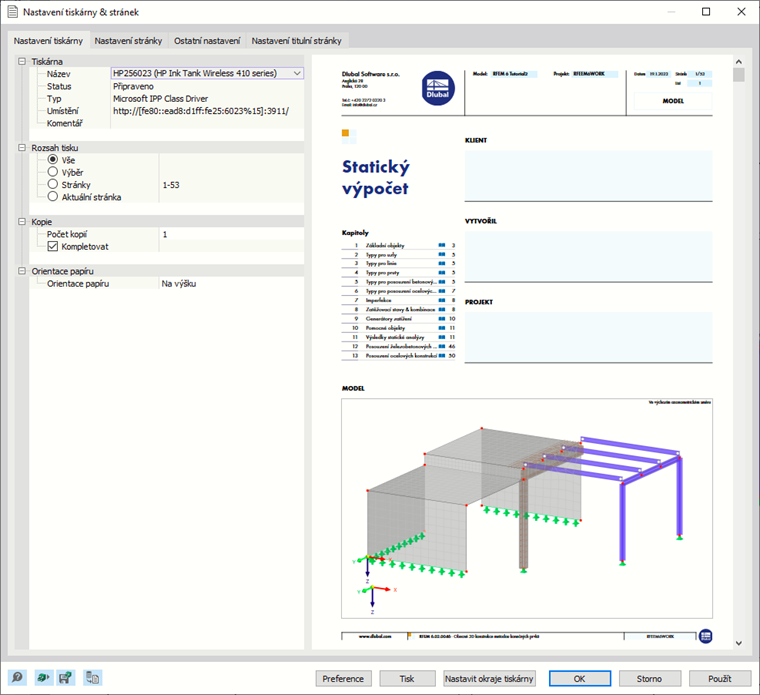Select the Aktuální stránka radio button

click(x=53, y=196)
